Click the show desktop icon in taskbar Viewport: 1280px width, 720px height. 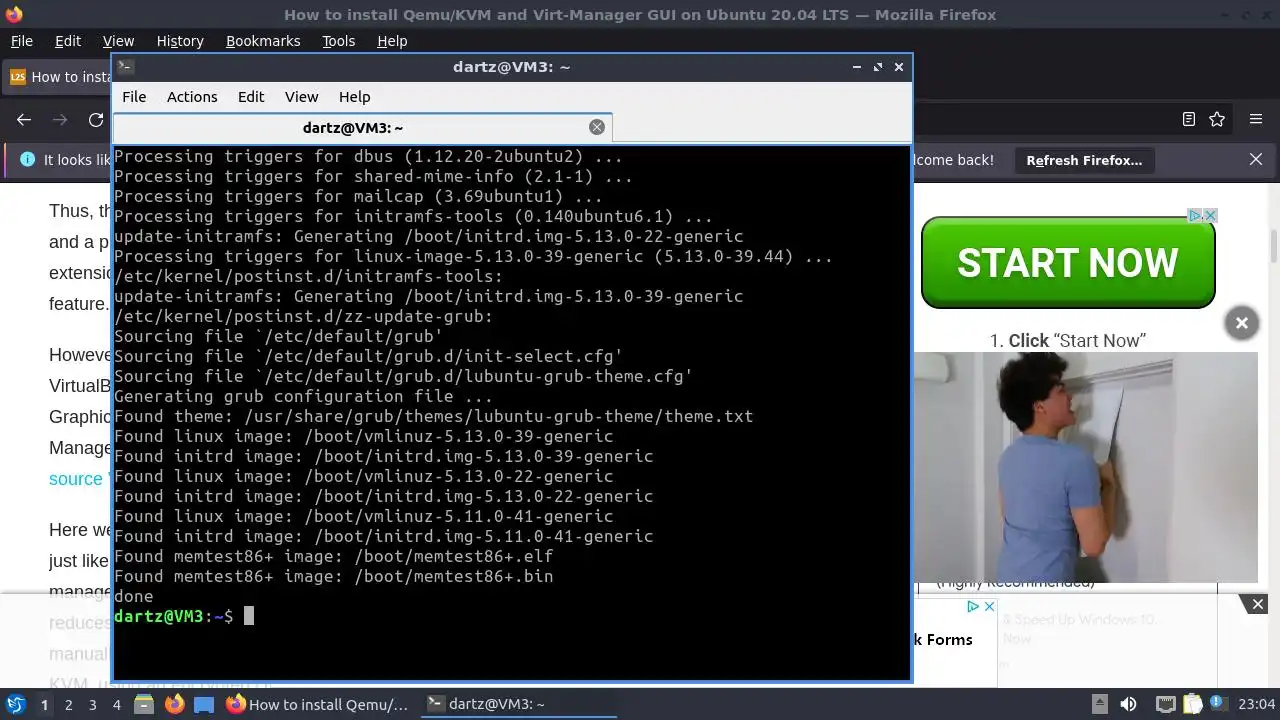203,704
